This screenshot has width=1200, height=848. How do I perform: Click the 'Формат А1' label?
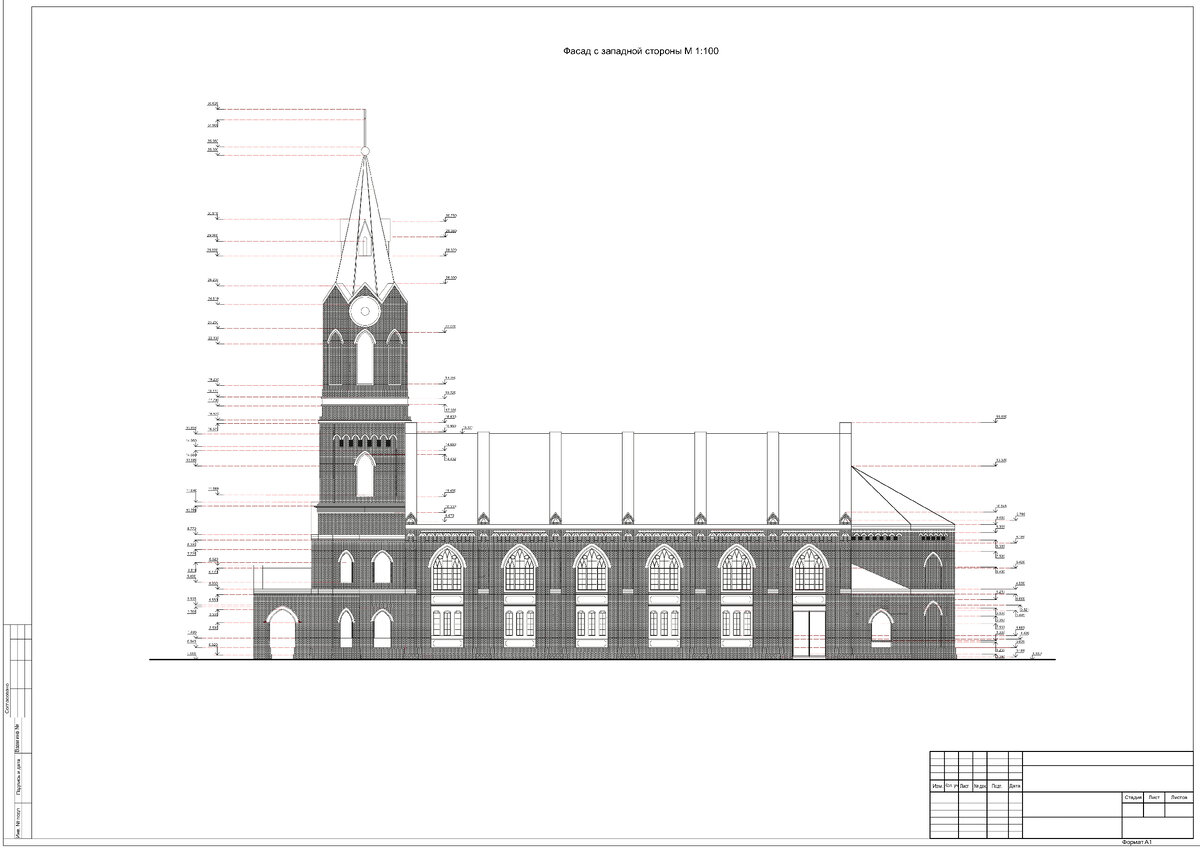tap(1138, 842)
